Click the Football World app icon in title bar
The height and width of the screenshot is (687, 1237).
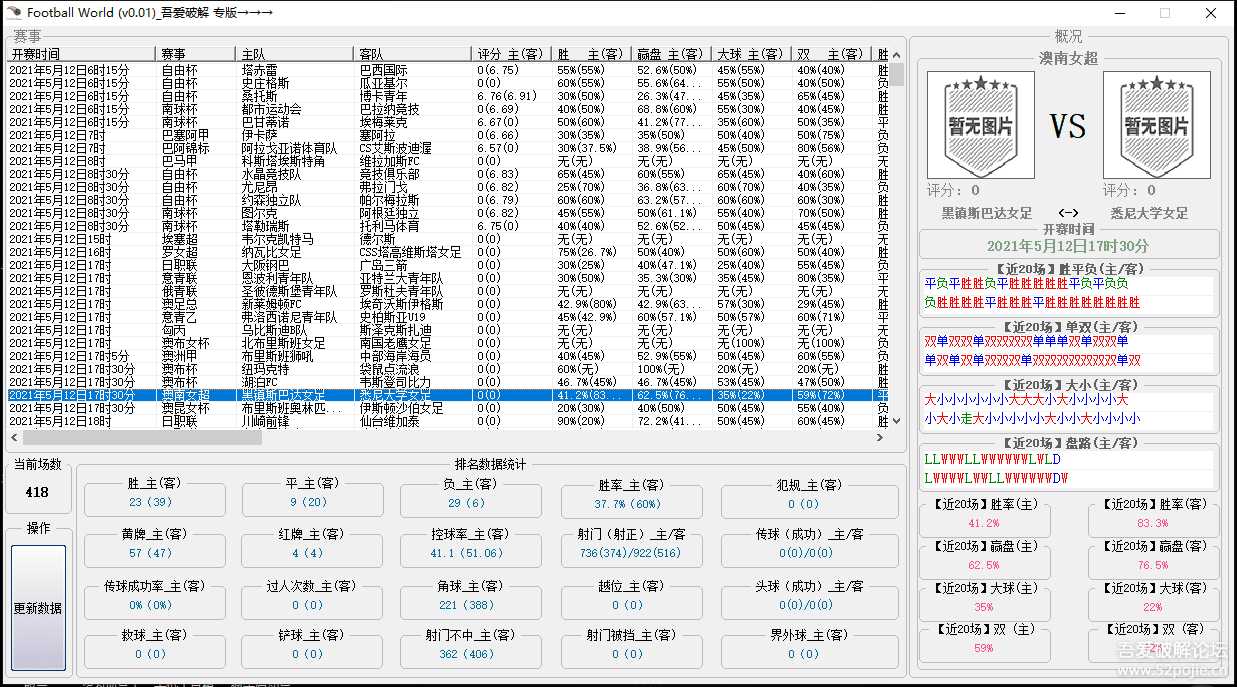click(x=12, y=13)
